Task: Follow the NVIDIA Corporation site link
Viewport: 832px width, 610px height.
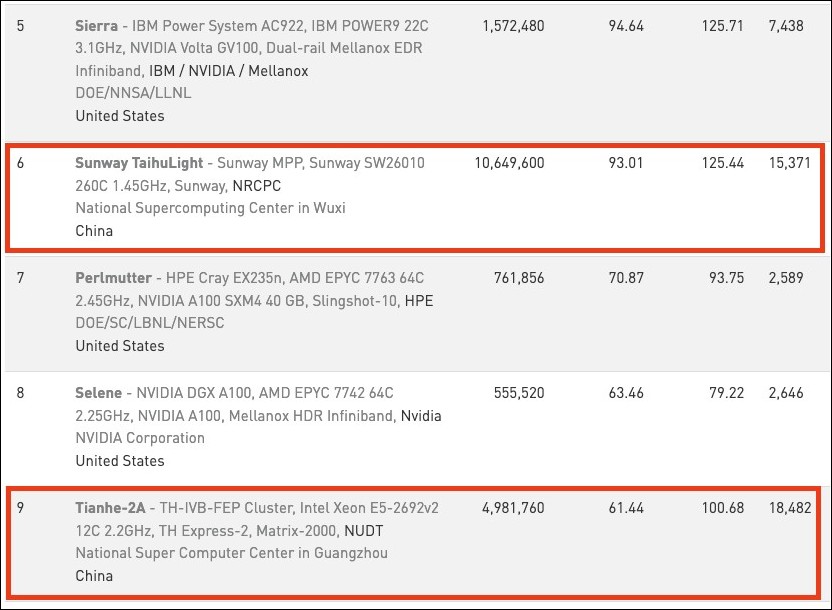Action: tap(140, 438)
